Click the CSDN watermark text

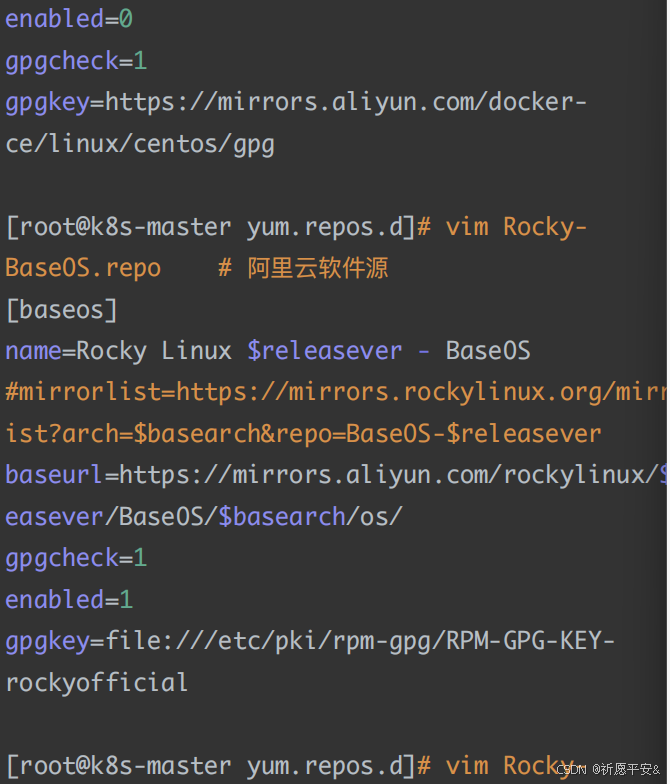[608, 770]
